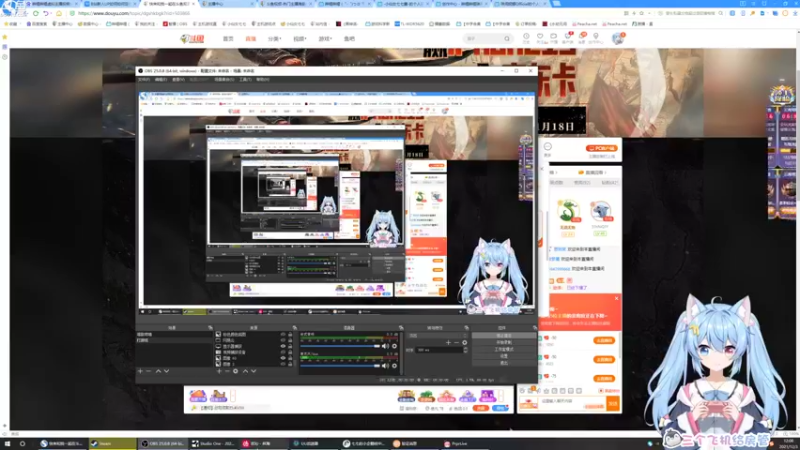This screenshot has width=800, height=450.
Task: Add a new source in OBS Sources panel
Action: [x=219, y=371]
